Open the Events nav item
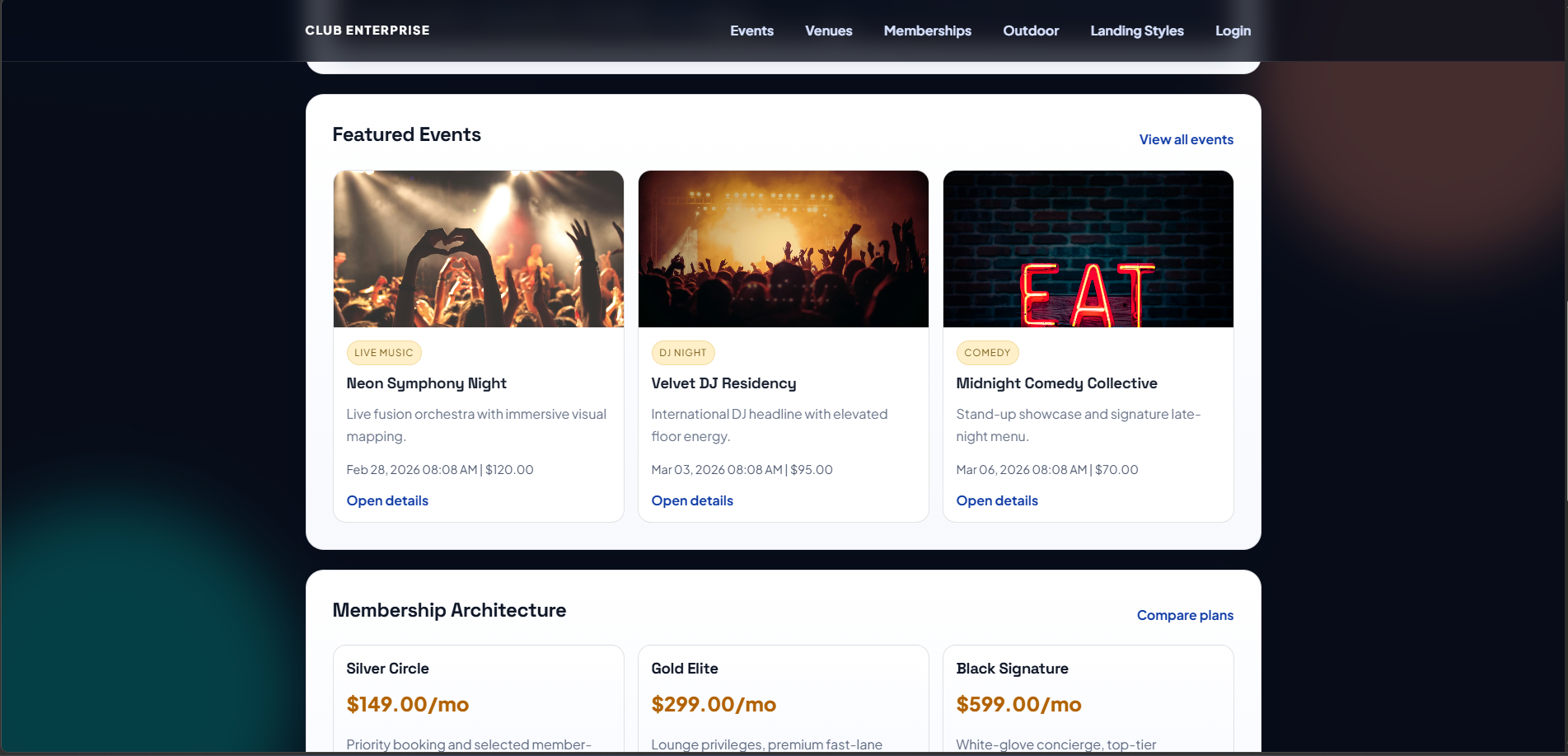The width and height of the screenshot is (1568, 756). [751, 31]
